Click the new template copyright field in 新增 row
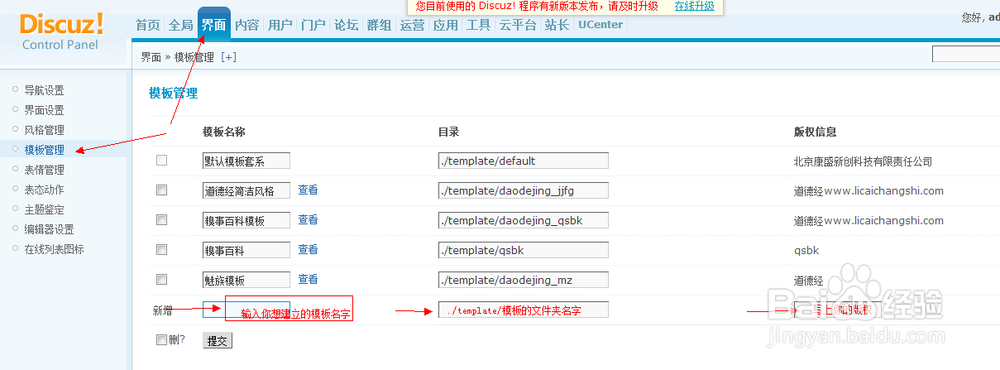The height and width of the screenshot is (370, 1000). 837,309
